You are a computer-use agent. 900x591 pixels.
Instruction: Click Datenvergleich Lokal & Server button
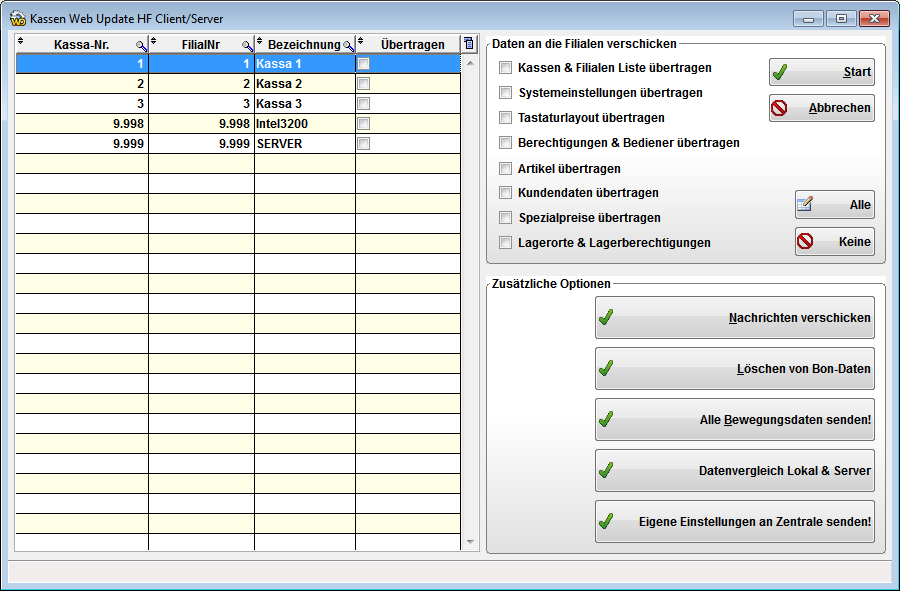(735, 471)
